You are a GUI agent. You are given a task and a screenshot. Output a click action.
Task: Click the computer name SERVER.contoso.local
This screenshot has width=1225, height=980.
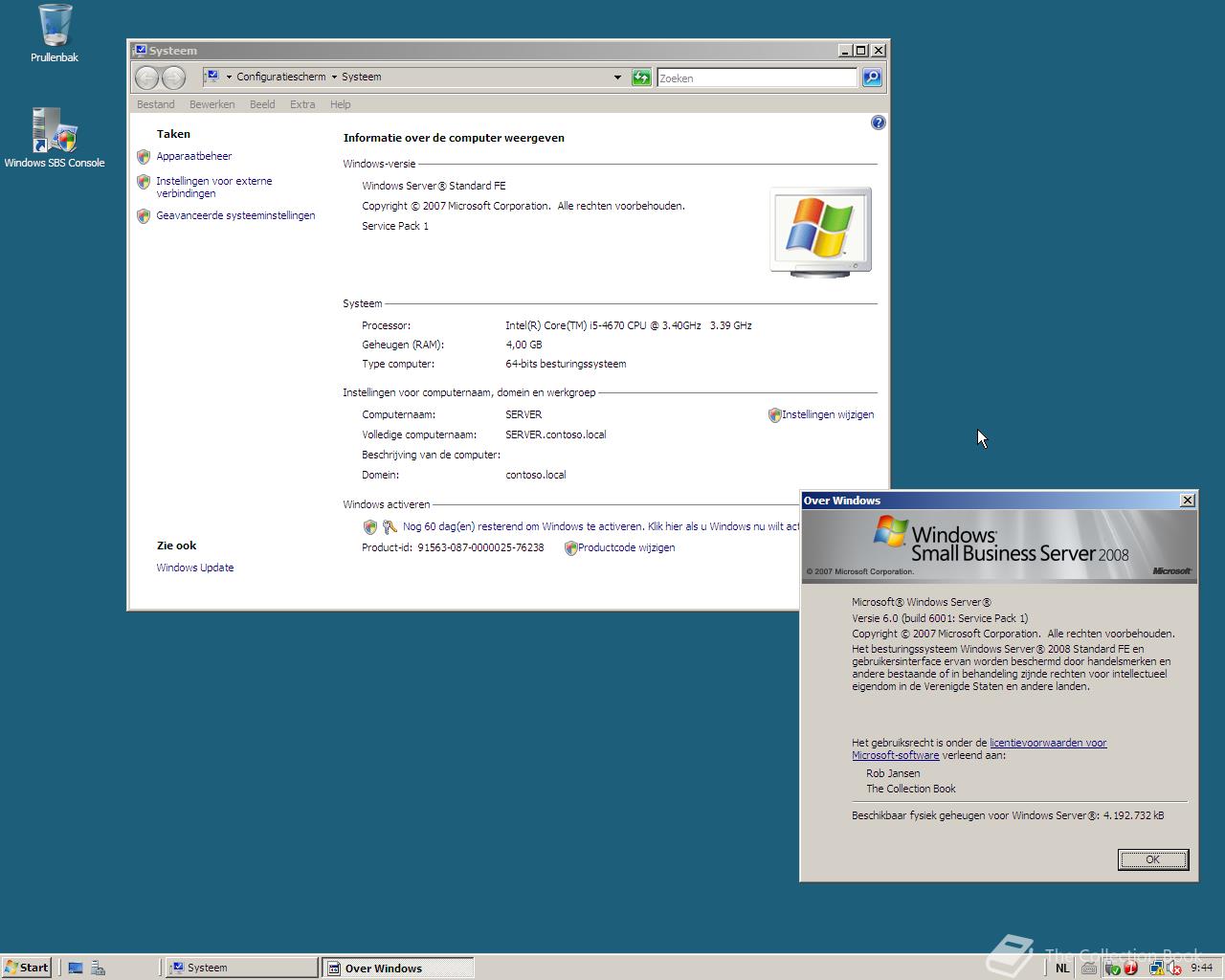pyautogui.click(x=556, y=434)
